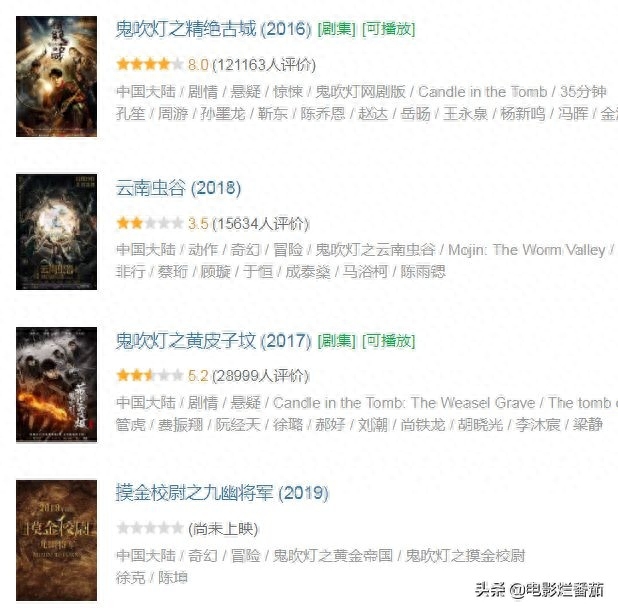Click the star rating icons for 精绝古城
Image resolution: width=618 pixels, height=612 pixels.
coord(150,64)
